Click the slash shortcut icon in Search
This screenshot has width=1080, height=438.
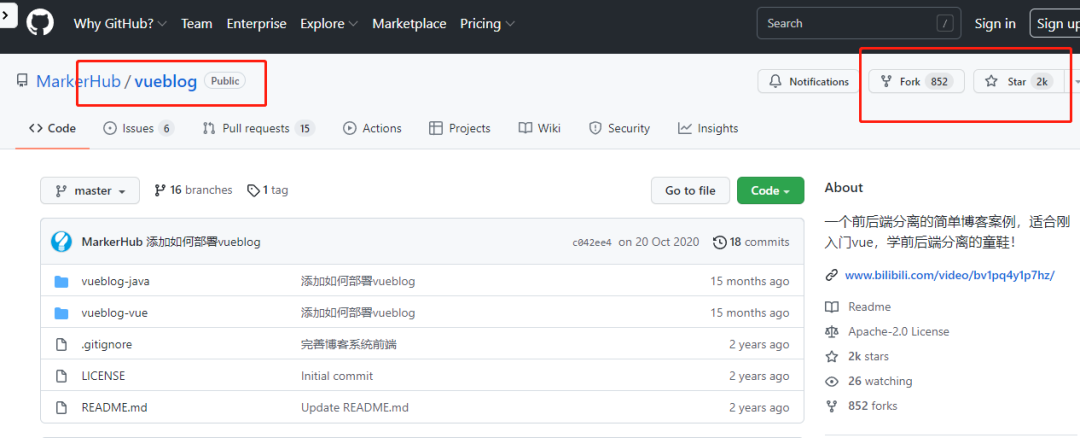(944, 23)
